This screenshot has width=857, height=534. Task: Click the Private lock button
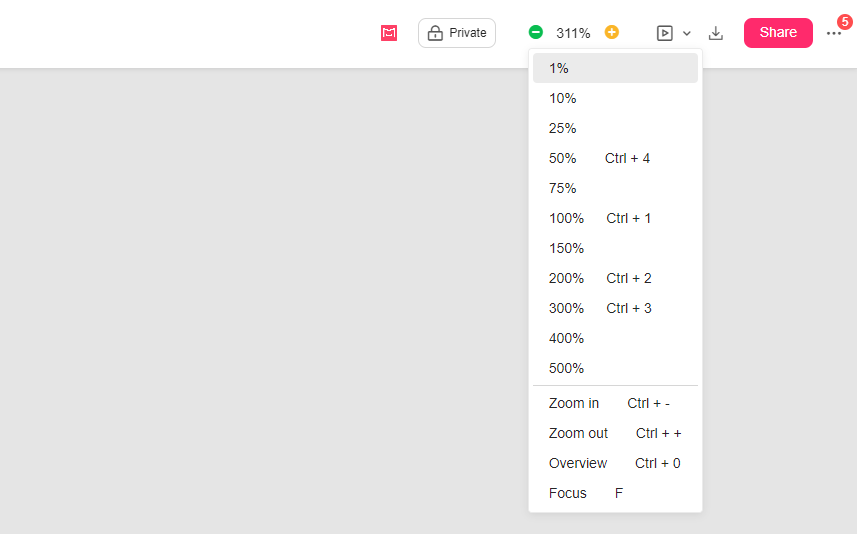tap(457, 33)
